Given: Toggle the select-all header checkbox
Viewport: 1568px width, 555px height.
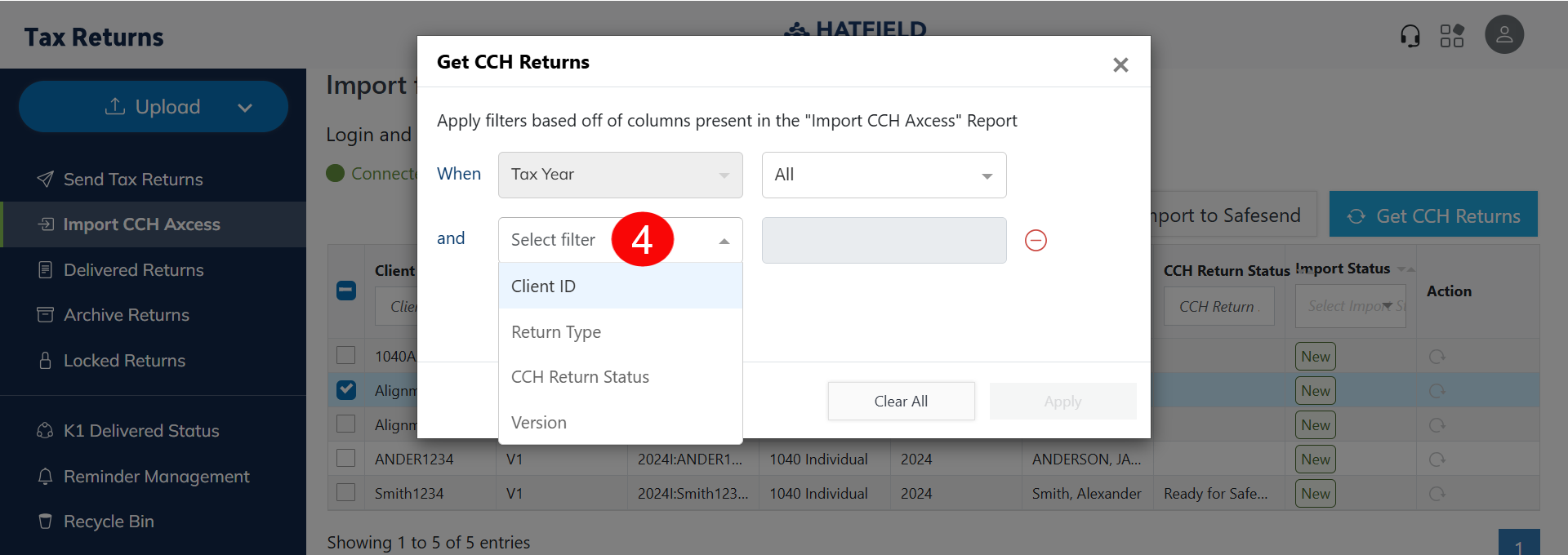Looking at the screenshot, I should pyautogui.click(x=346, y=291).
